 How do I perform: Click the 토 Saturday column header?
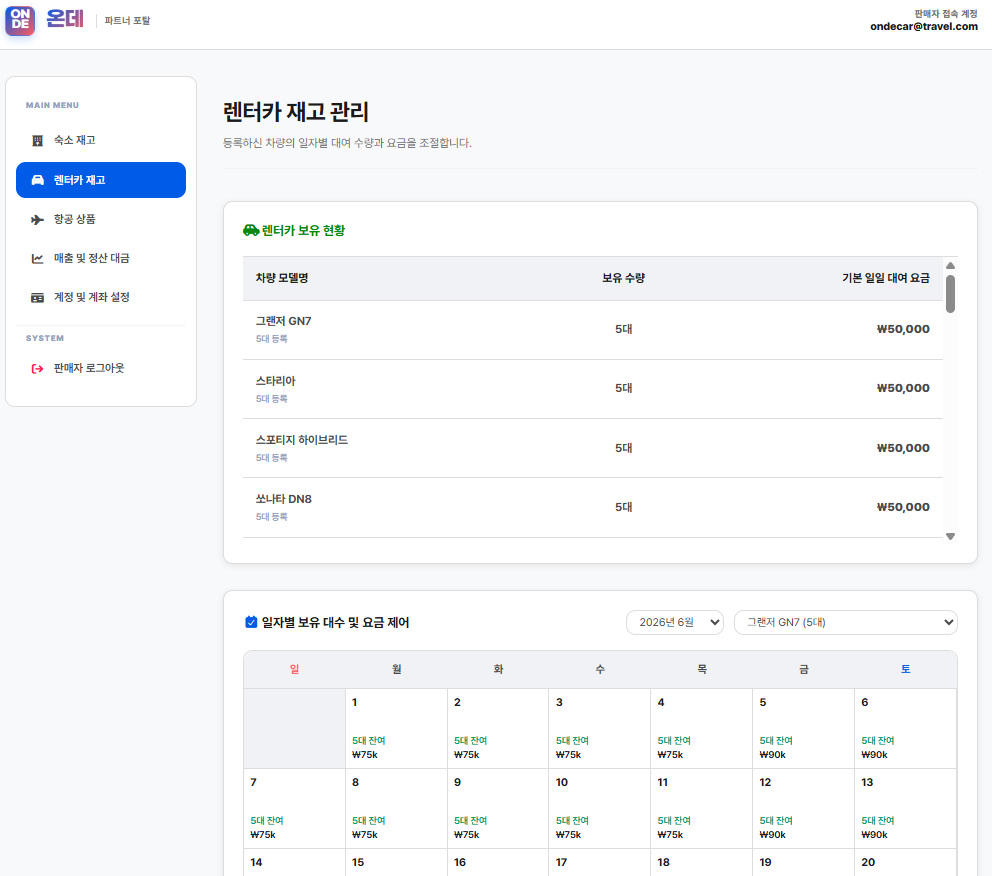click(905, 669)
